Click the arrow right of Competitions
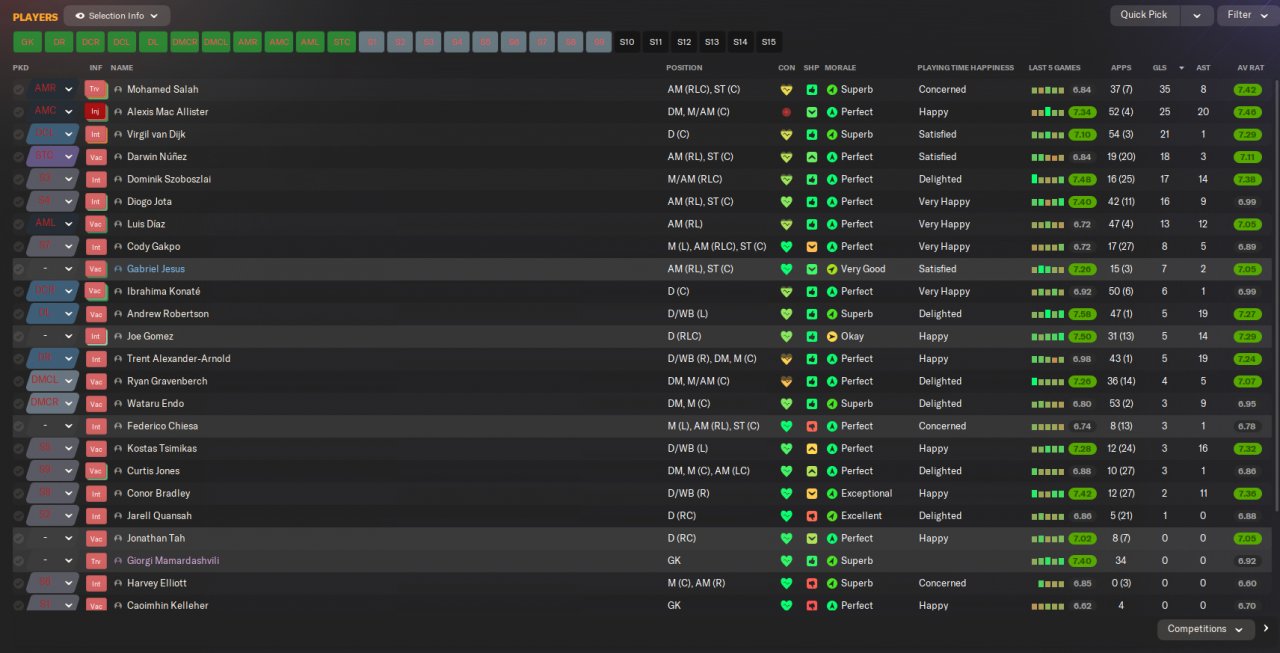1280x653 pixels. [x=1266, y=629]
